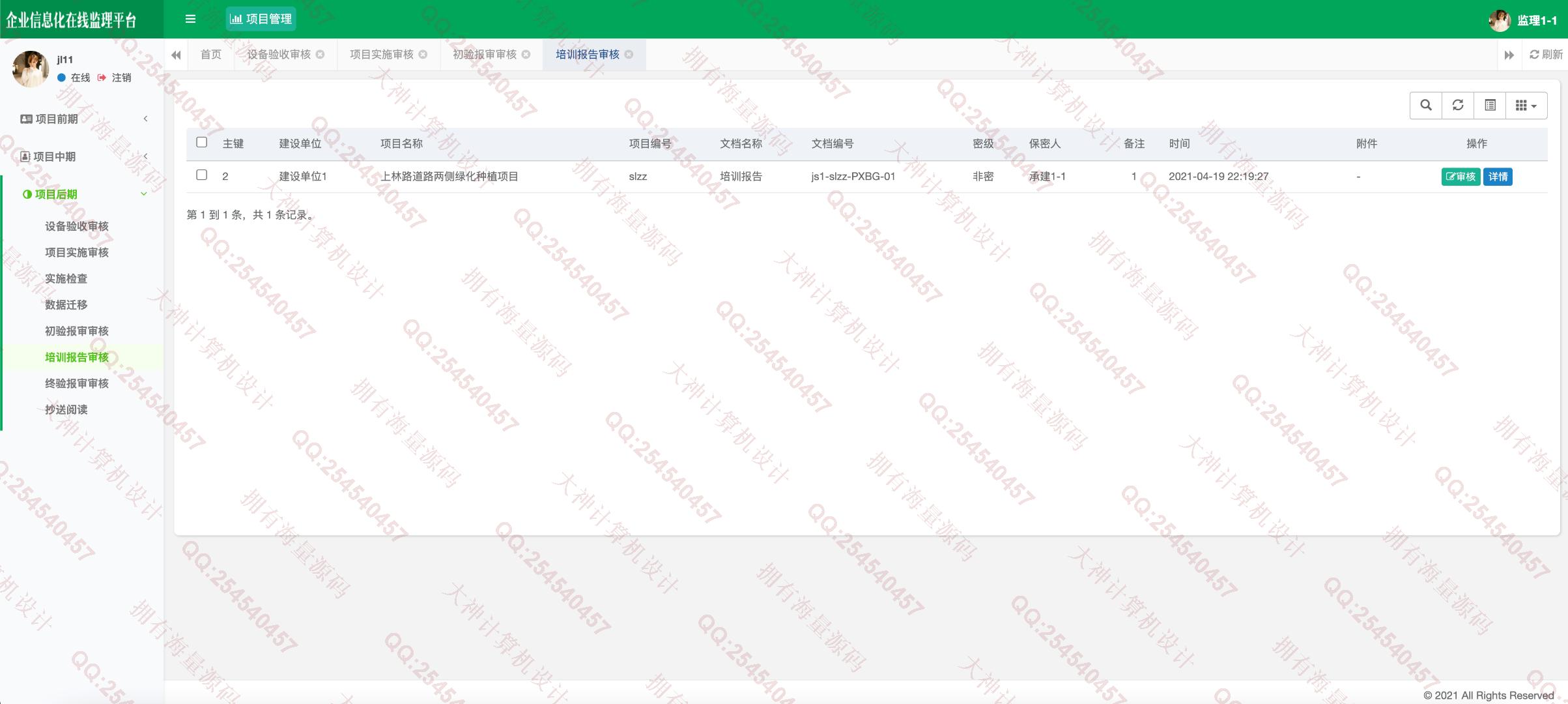The image size is (1568, 704).
Task: Open the table search magnifier icon
Action: click(x=1426, y=105)
